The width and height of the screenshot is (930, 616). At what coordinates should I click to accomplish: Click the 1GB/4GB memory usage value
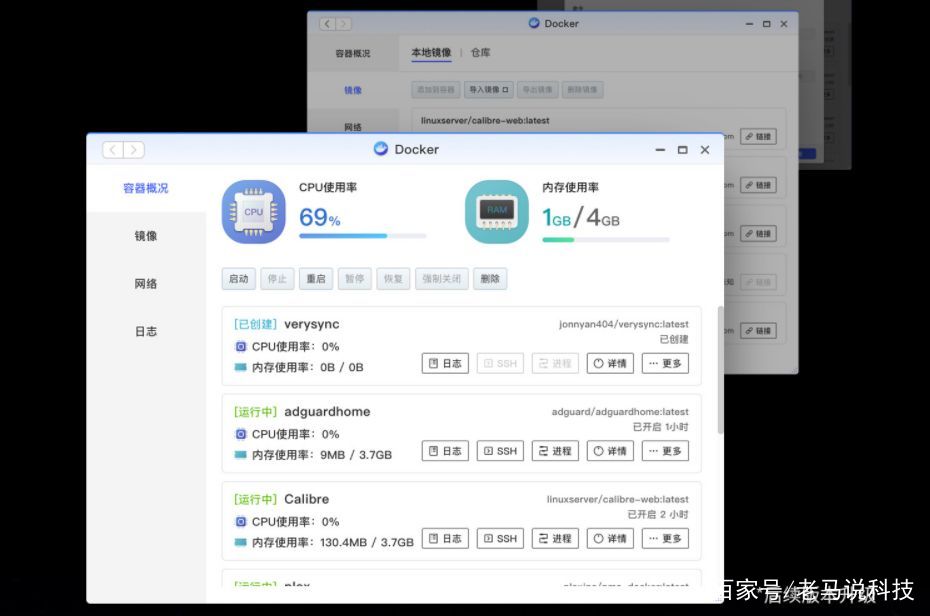point(581,218)
